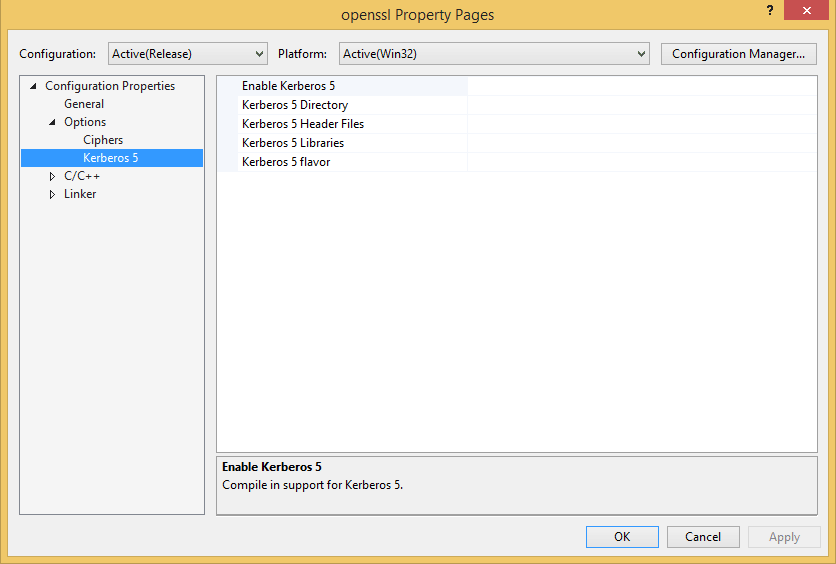Select the Options tree item label
836x564 pixels.
point(85,122)
